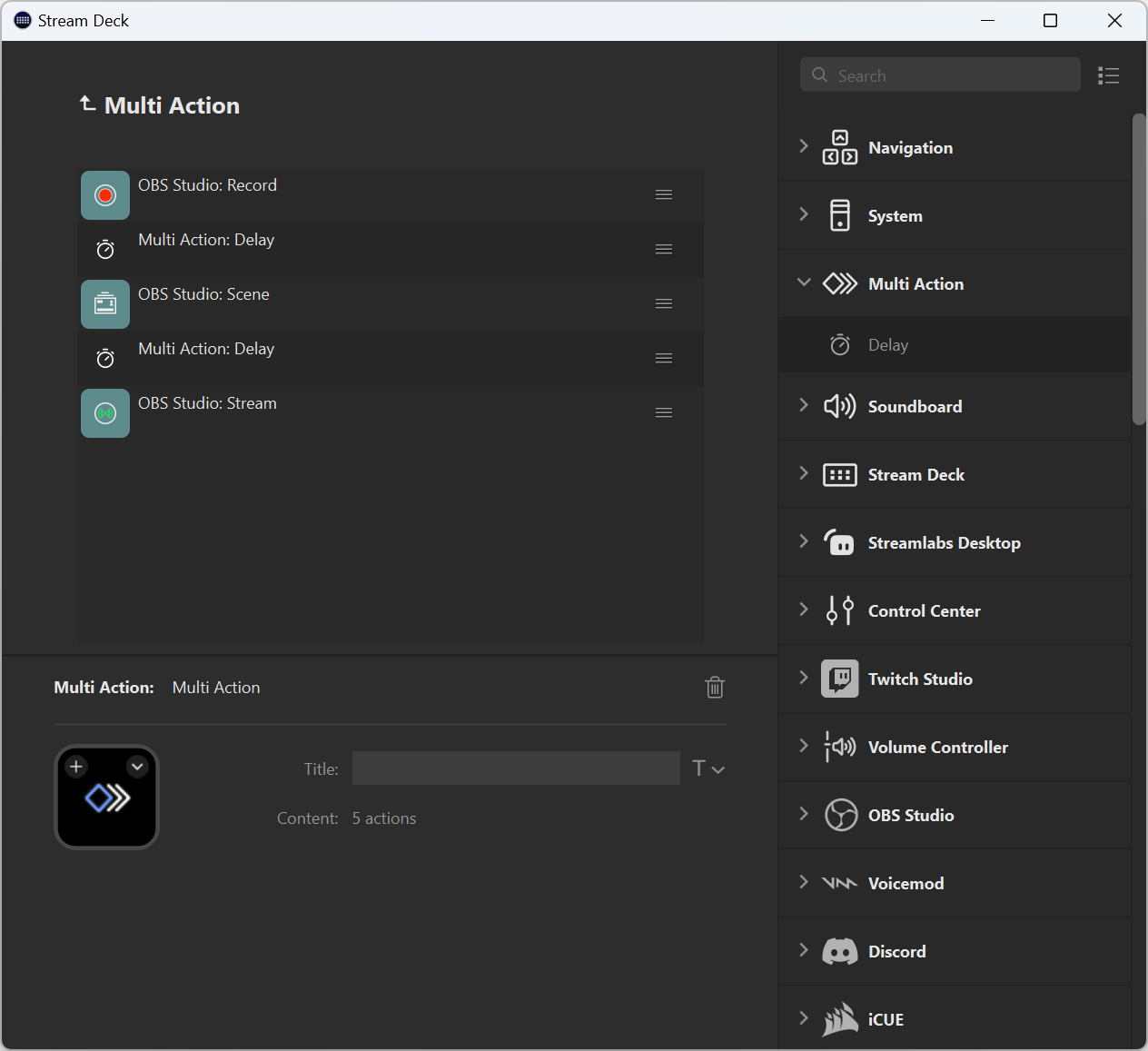Select the OBS Studio: Record row text
Screen dimensions: 1148x1051
[207, 185]
